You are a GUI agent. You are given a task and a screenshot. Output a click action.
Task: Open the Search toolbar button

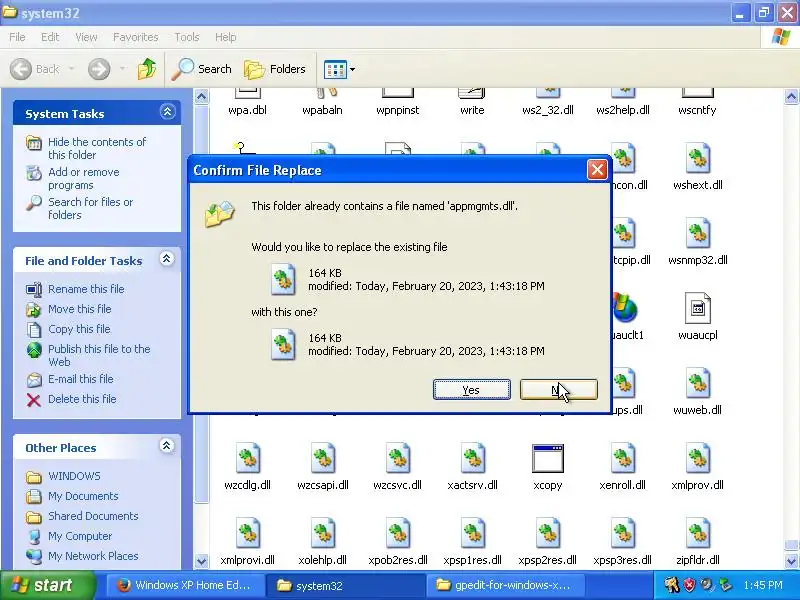point(202,69)
